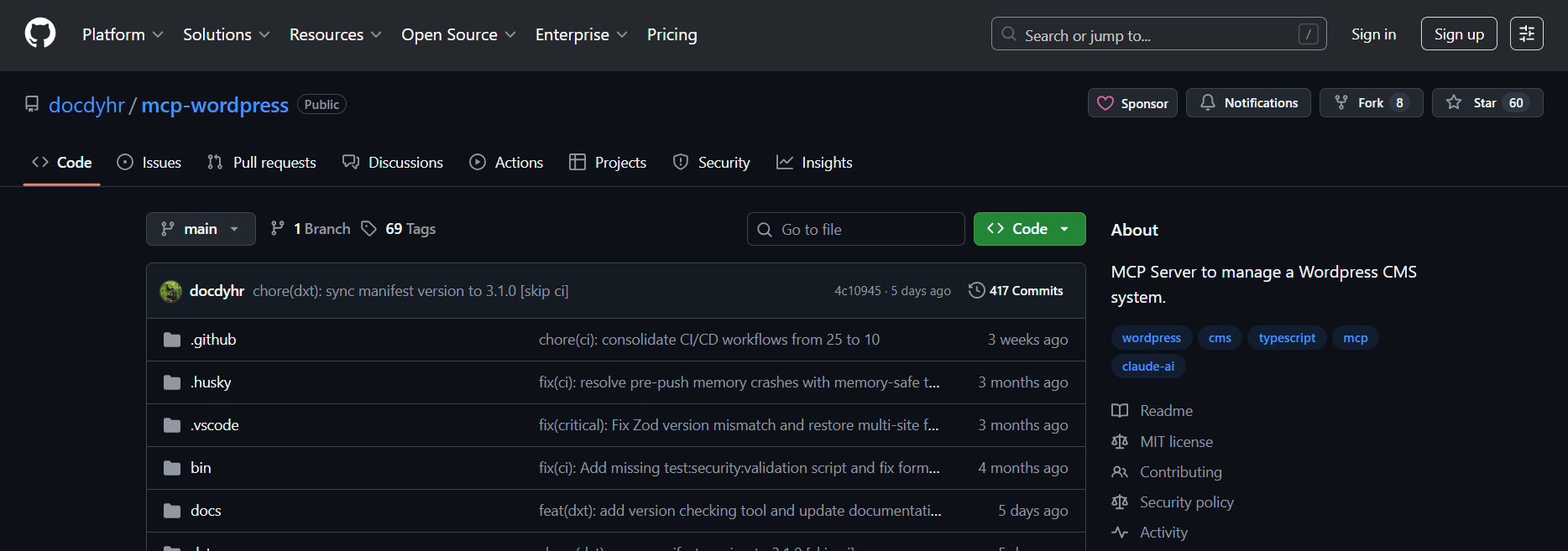1568x551 pixels.
Task: Open the Security tab
Action: [712, 163]
